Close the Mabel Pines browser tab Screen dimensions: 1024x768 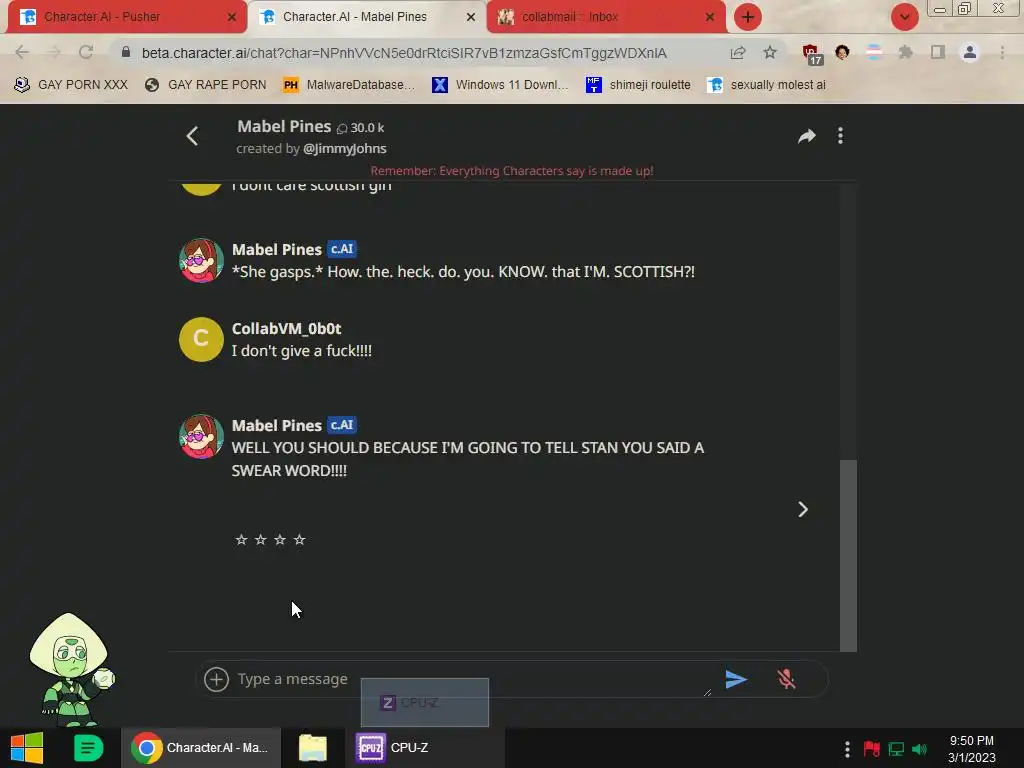[x=470, y=18]
